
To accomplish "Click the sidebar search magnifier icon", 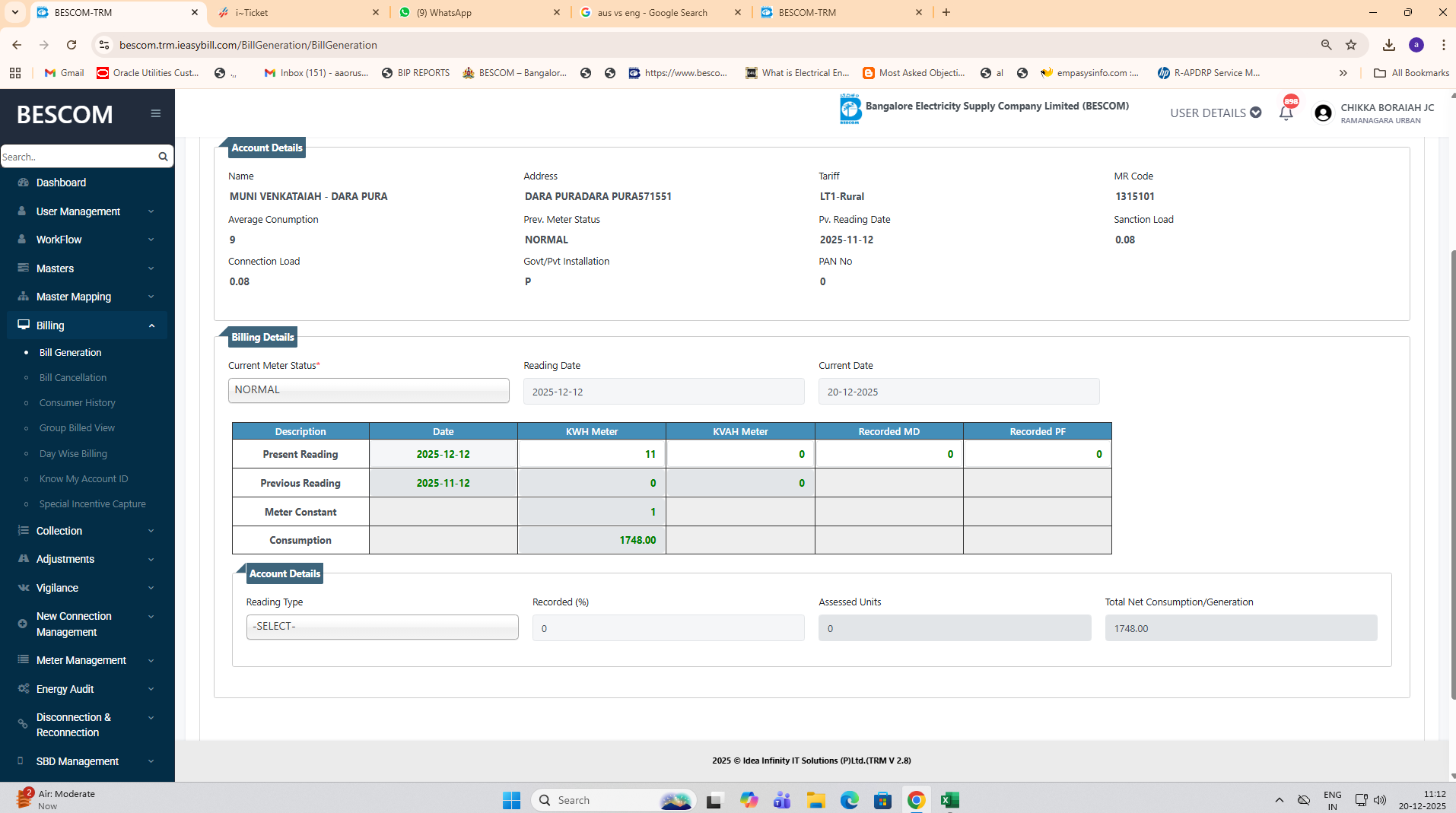I will point(163,157).
